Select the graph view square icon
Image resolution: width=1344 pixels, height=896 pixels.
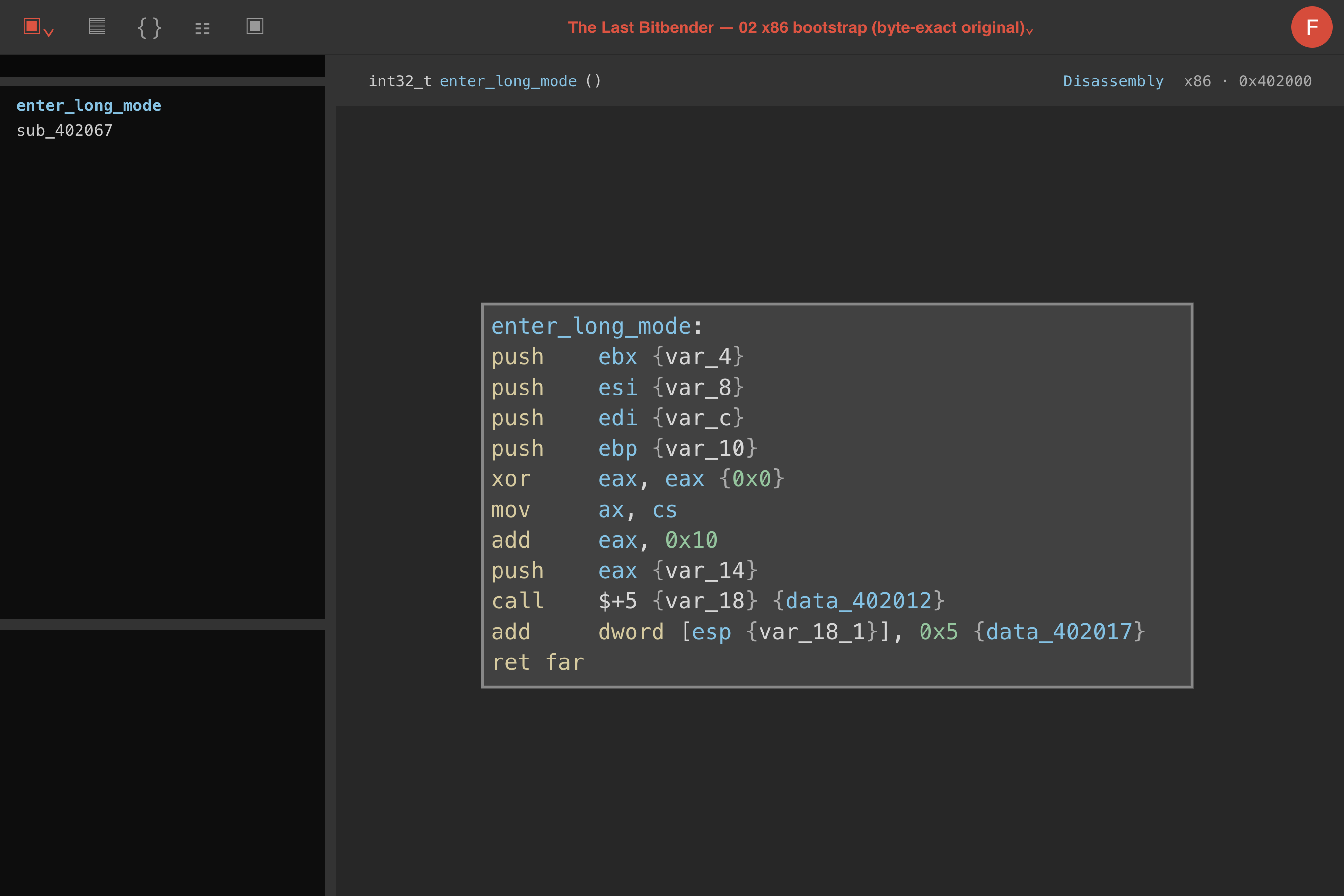coord(255,26)
